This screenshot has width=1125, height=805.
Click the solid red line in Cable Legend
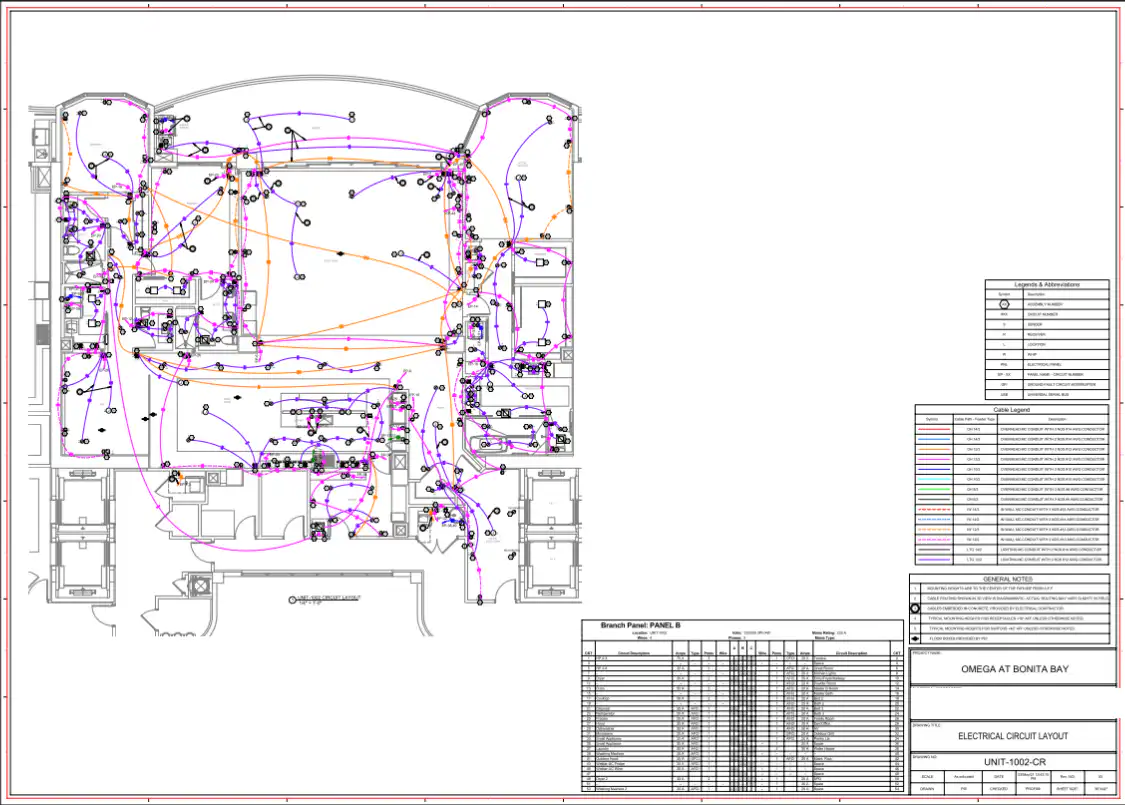click(934, 429)
